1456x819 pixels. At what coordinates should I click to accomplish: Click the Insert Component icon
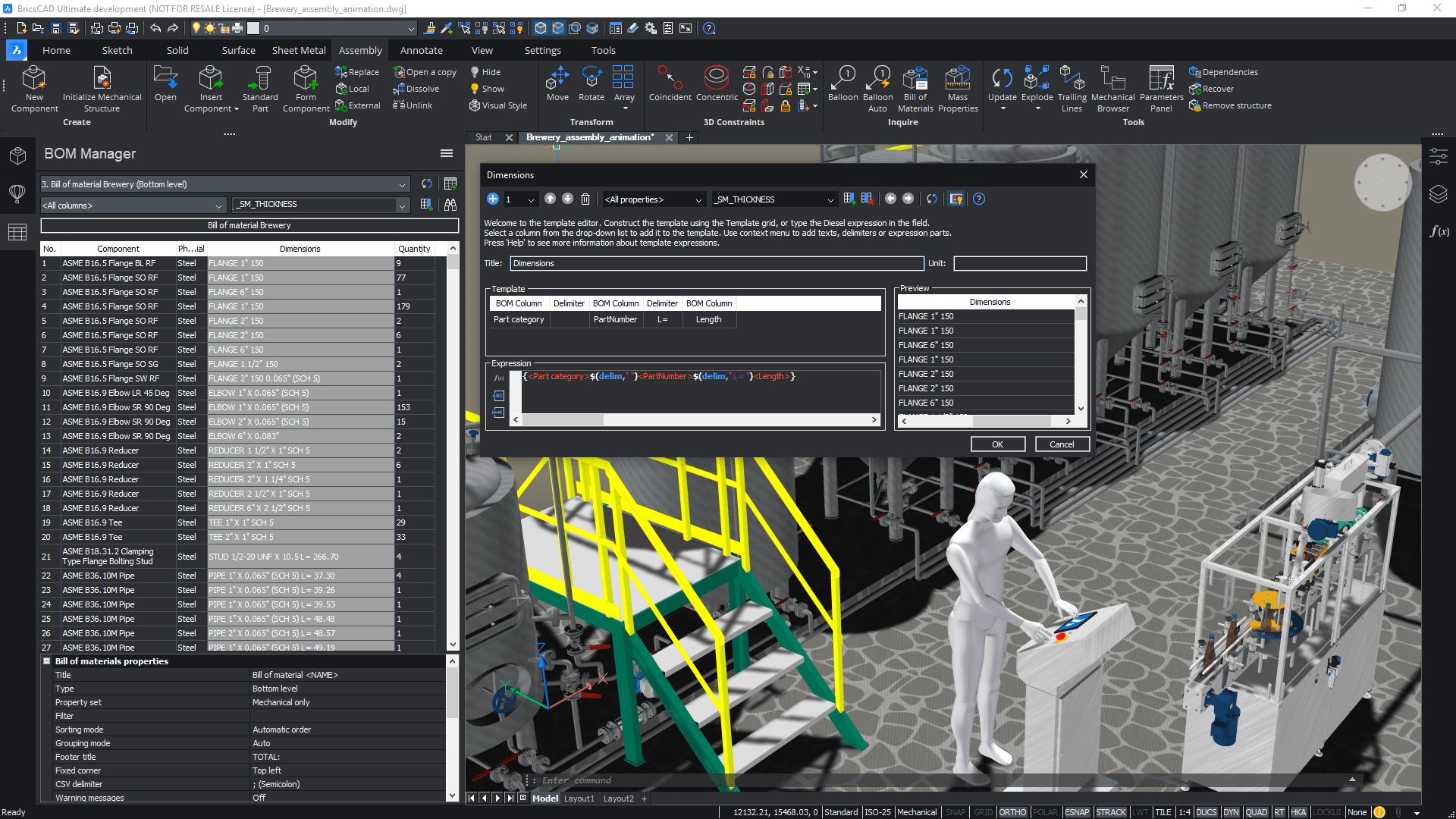click(211, 78)
